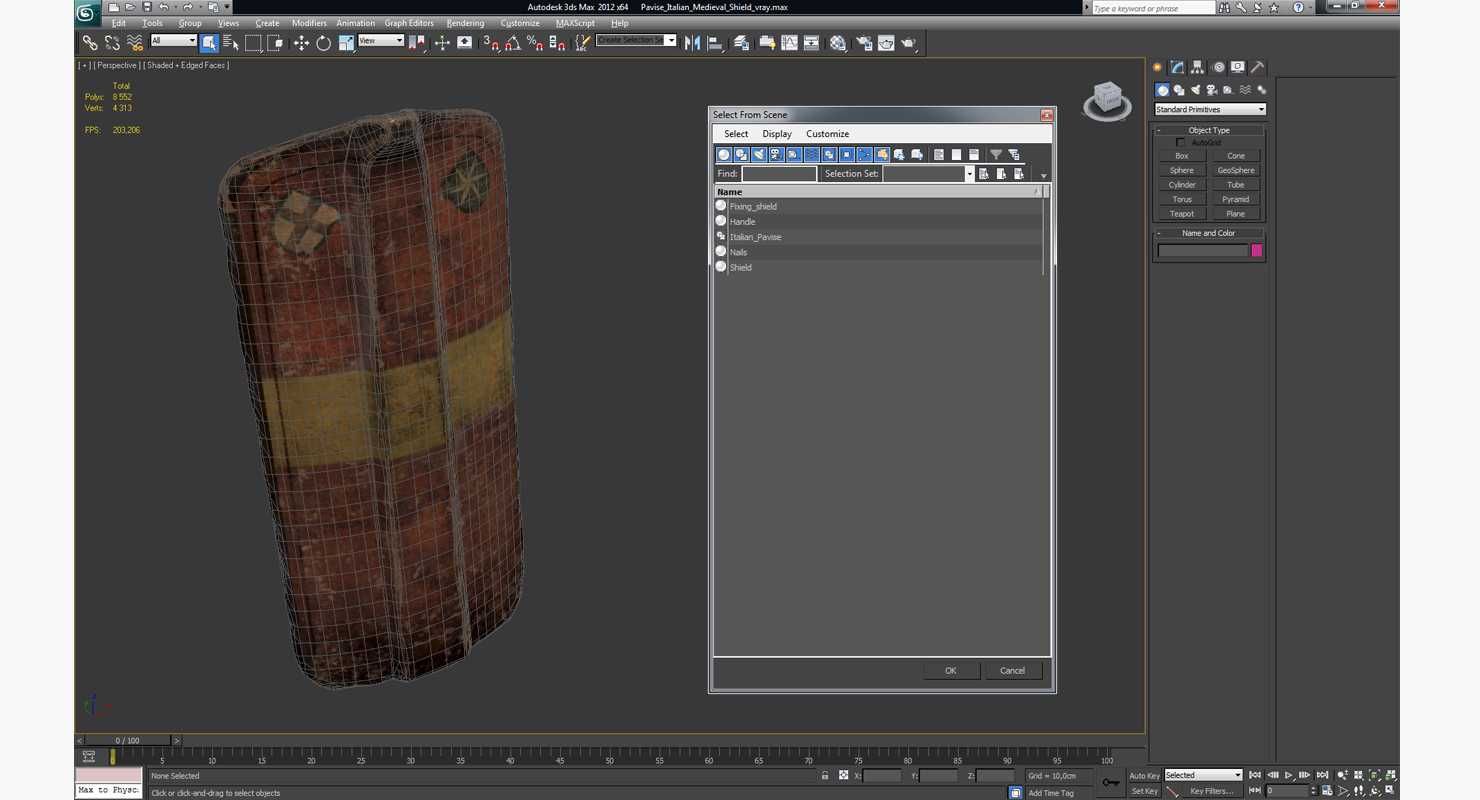Open the dialog's Display menu
The width and height of the screenshot is (1480, 800).
(777, 134)
